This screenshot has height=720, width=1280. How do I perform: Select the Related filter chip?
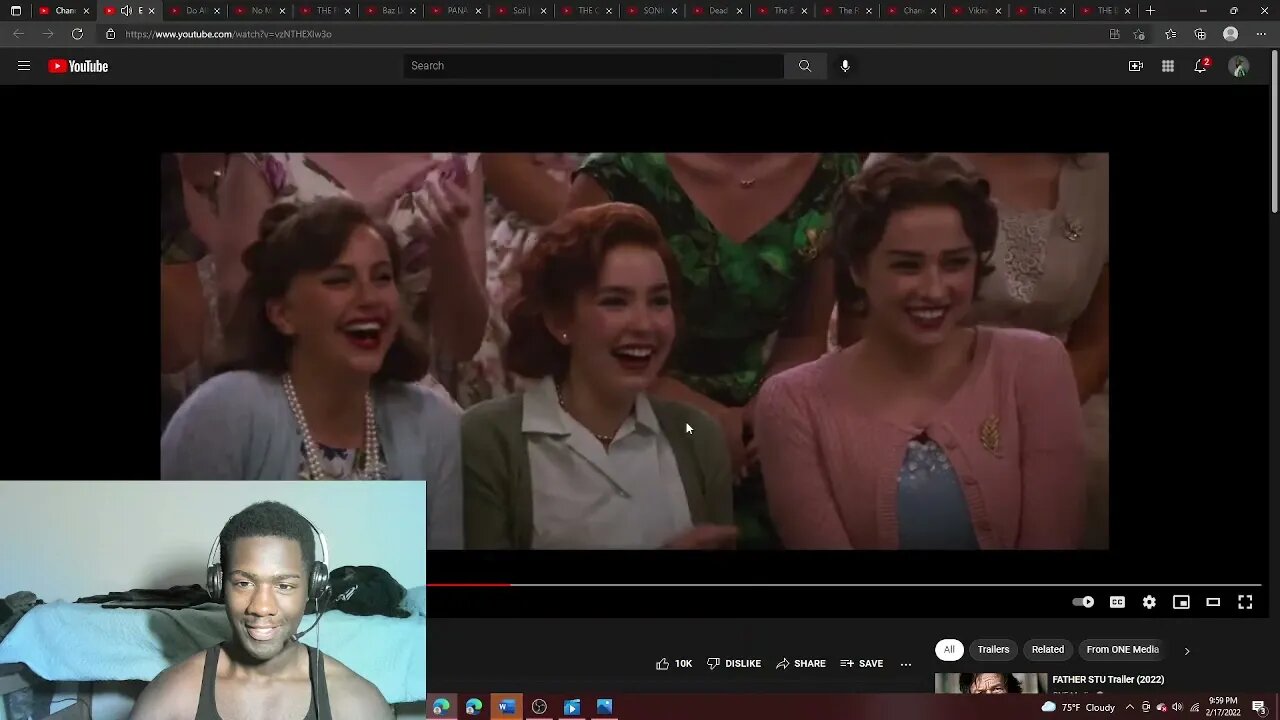coord(1048,650)
